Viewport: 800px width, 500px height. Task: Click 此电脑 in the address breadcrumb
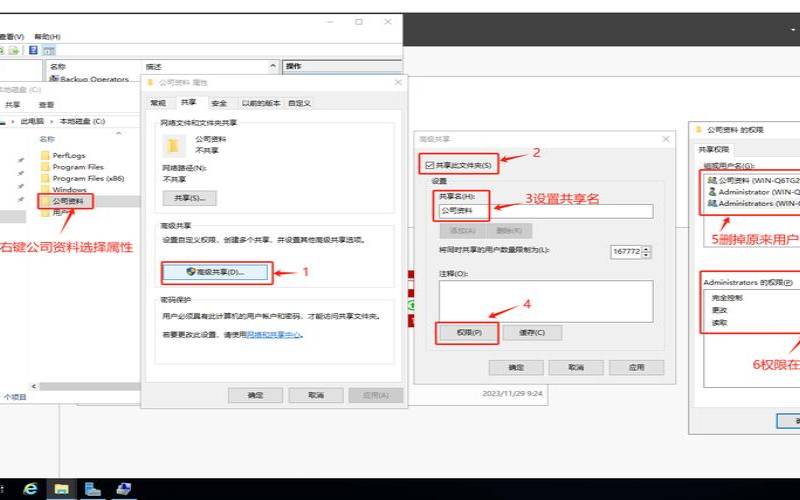click(32, 121)
